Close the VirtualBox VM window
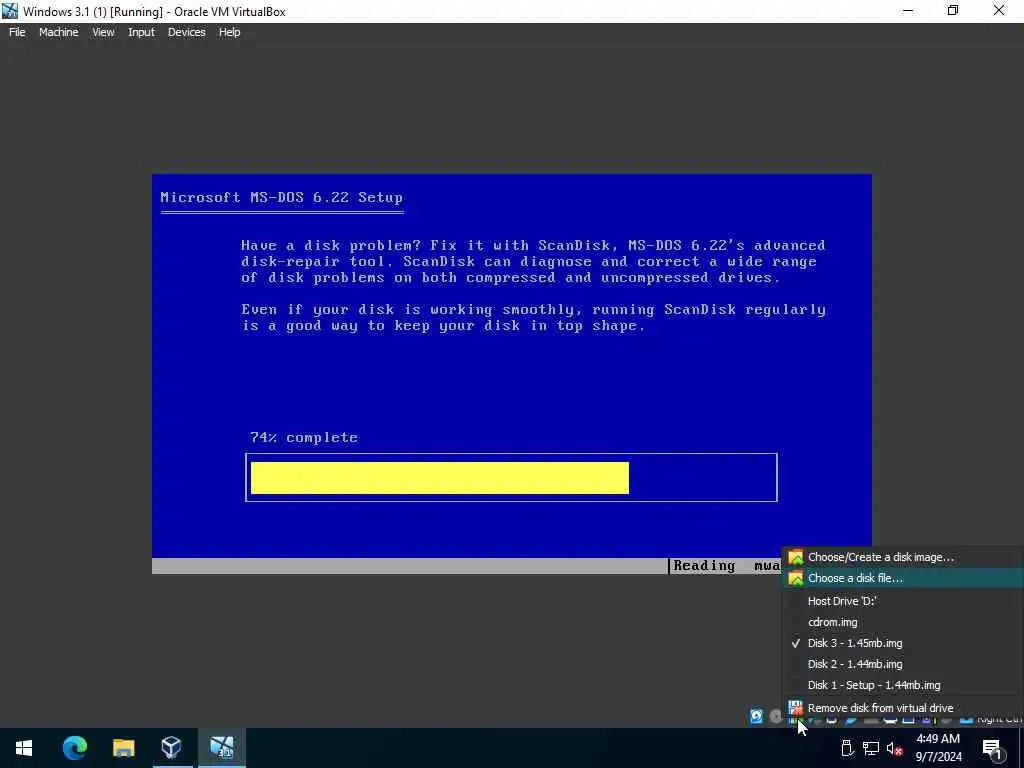1024x768 pixels. point(999,11)
